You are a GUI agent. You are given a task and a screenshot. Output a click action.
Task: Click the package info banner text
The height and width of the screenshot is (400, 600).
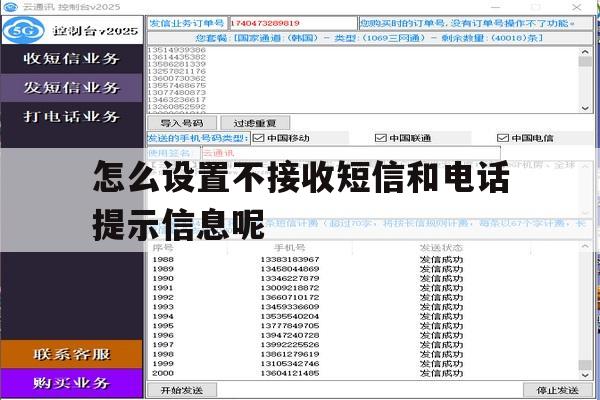tap(369, 38)
